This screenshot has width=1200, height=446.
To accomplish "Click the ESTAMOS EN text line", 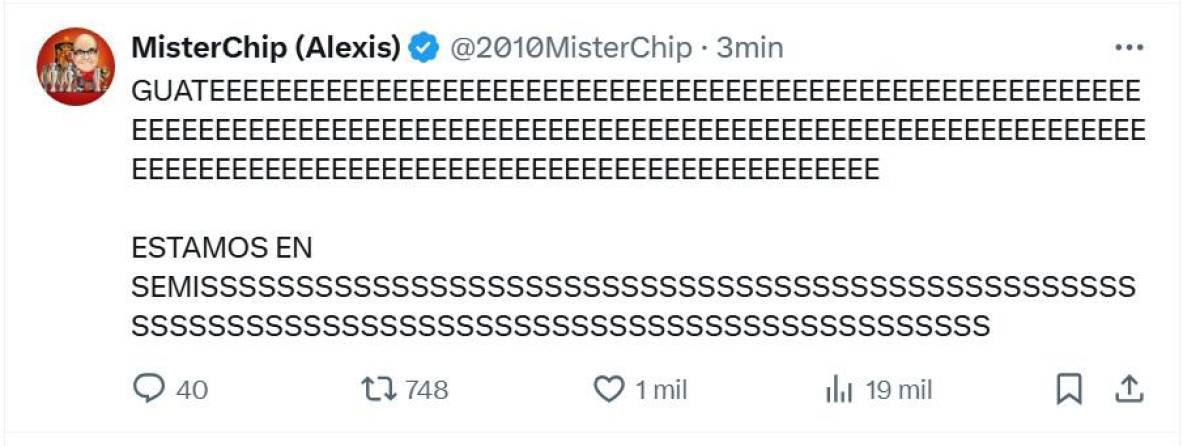I will 222,248.
